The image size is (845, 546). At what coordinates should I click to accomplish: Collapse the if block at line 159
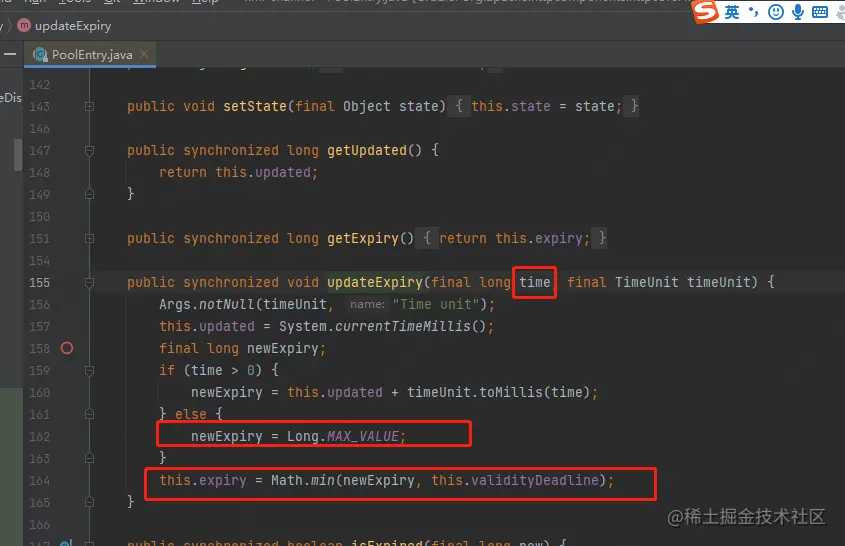pos(89,370)
